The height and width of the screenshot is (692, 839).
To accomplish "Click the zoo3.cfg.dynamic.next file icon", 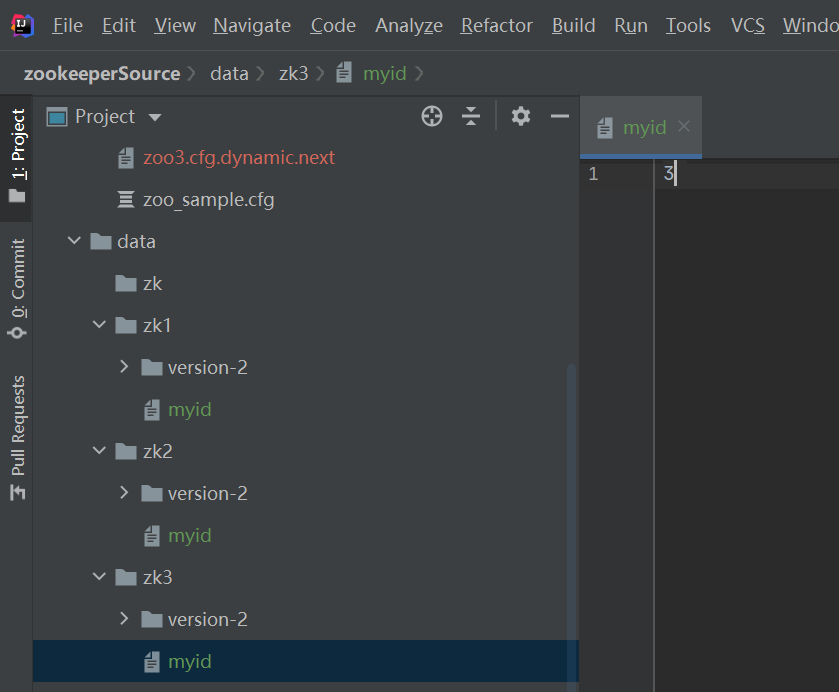I will [x=126, y=158].
